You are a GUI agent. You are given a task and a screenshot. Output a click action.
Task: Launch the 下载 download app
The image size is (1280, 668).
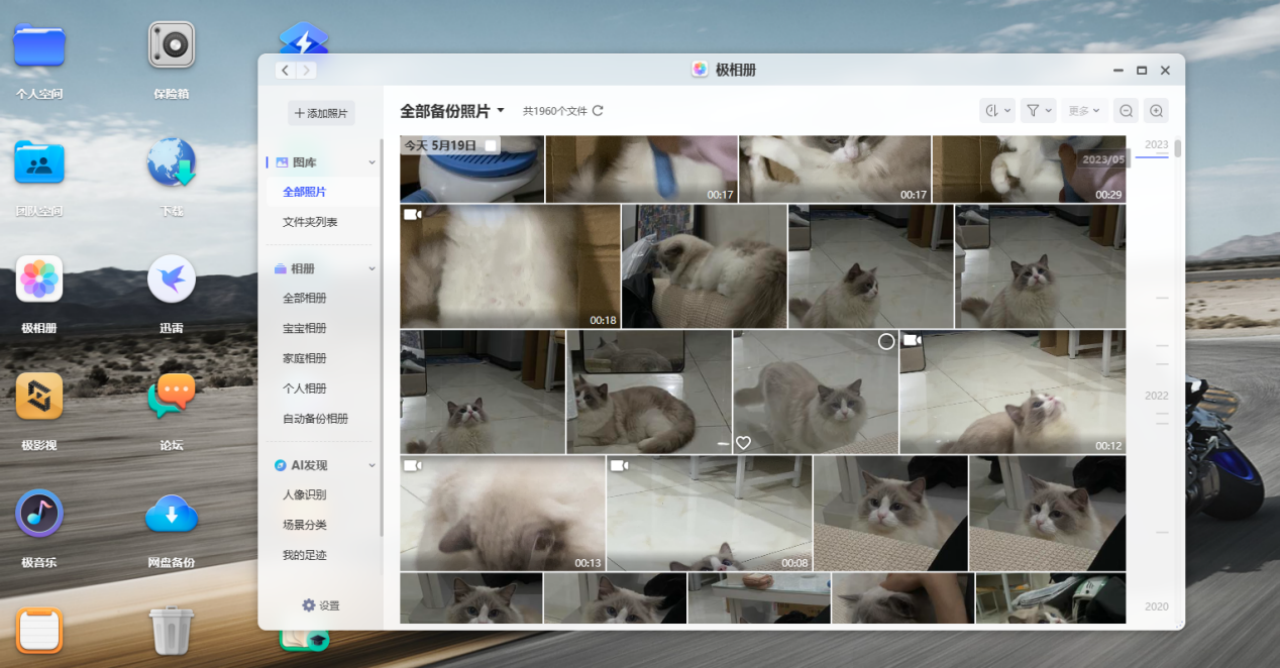171,163
